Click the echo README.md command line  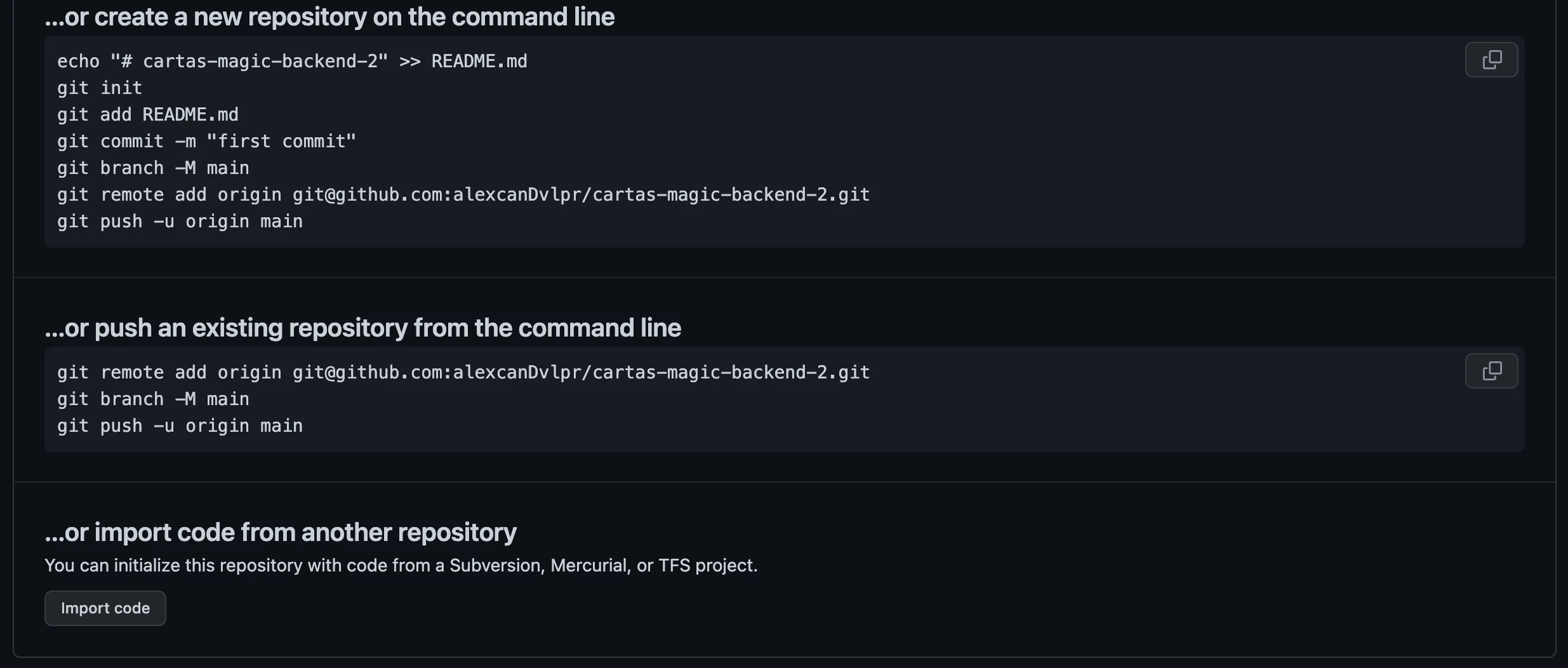coord(292,62)
